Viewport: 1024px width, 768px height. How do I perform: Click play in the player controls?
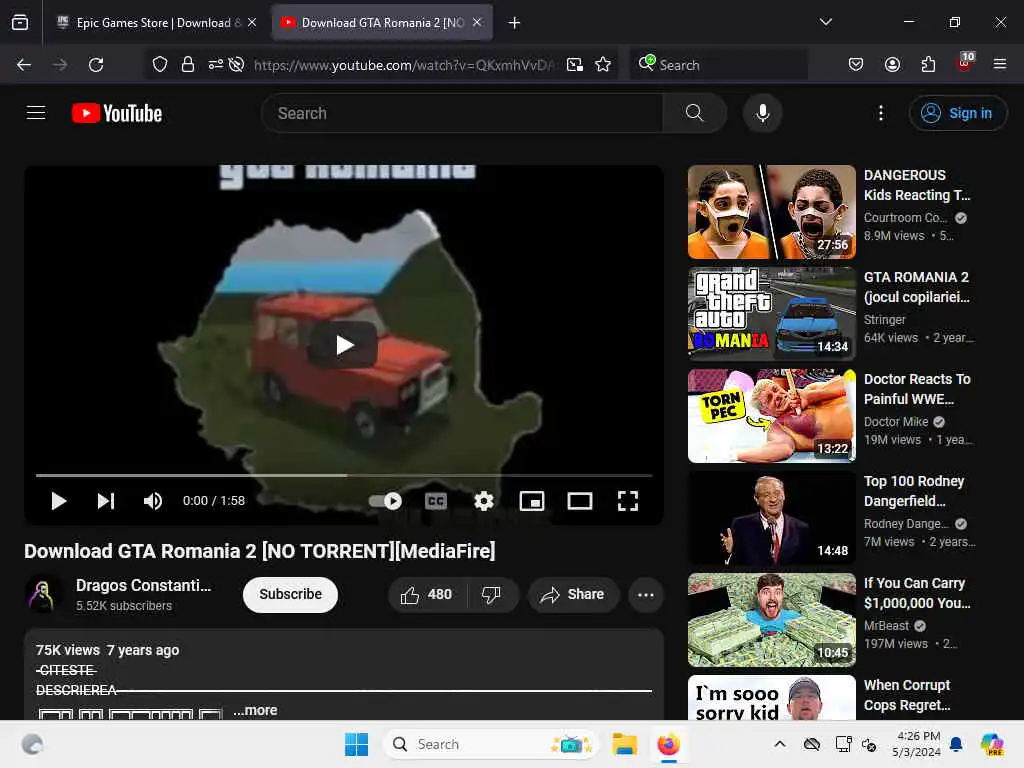click(x=59, y=501)
